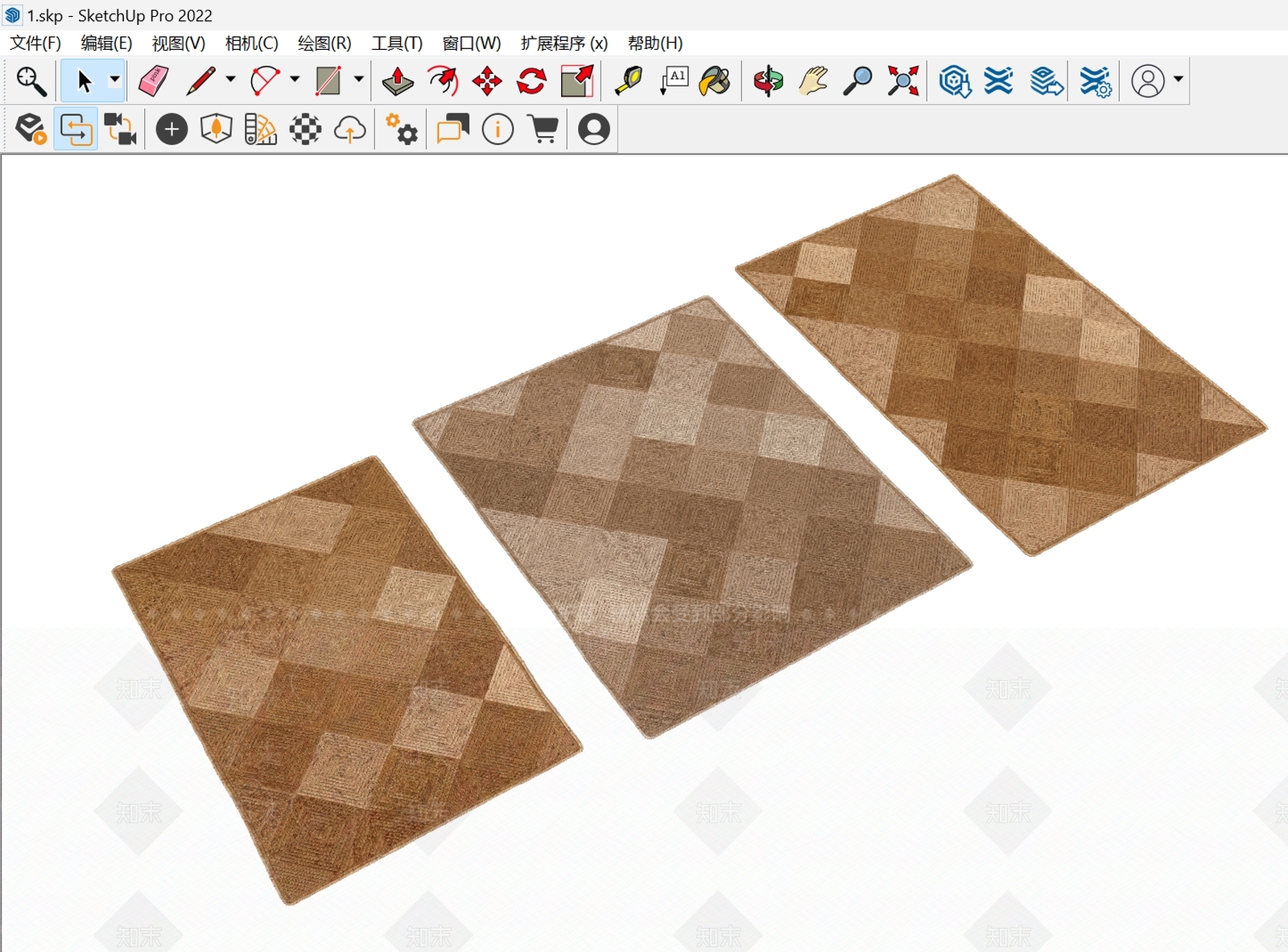Screen dimensions: 1288x952
Task: Click the middle grayish-brown rug model
Action: [692, 515]
